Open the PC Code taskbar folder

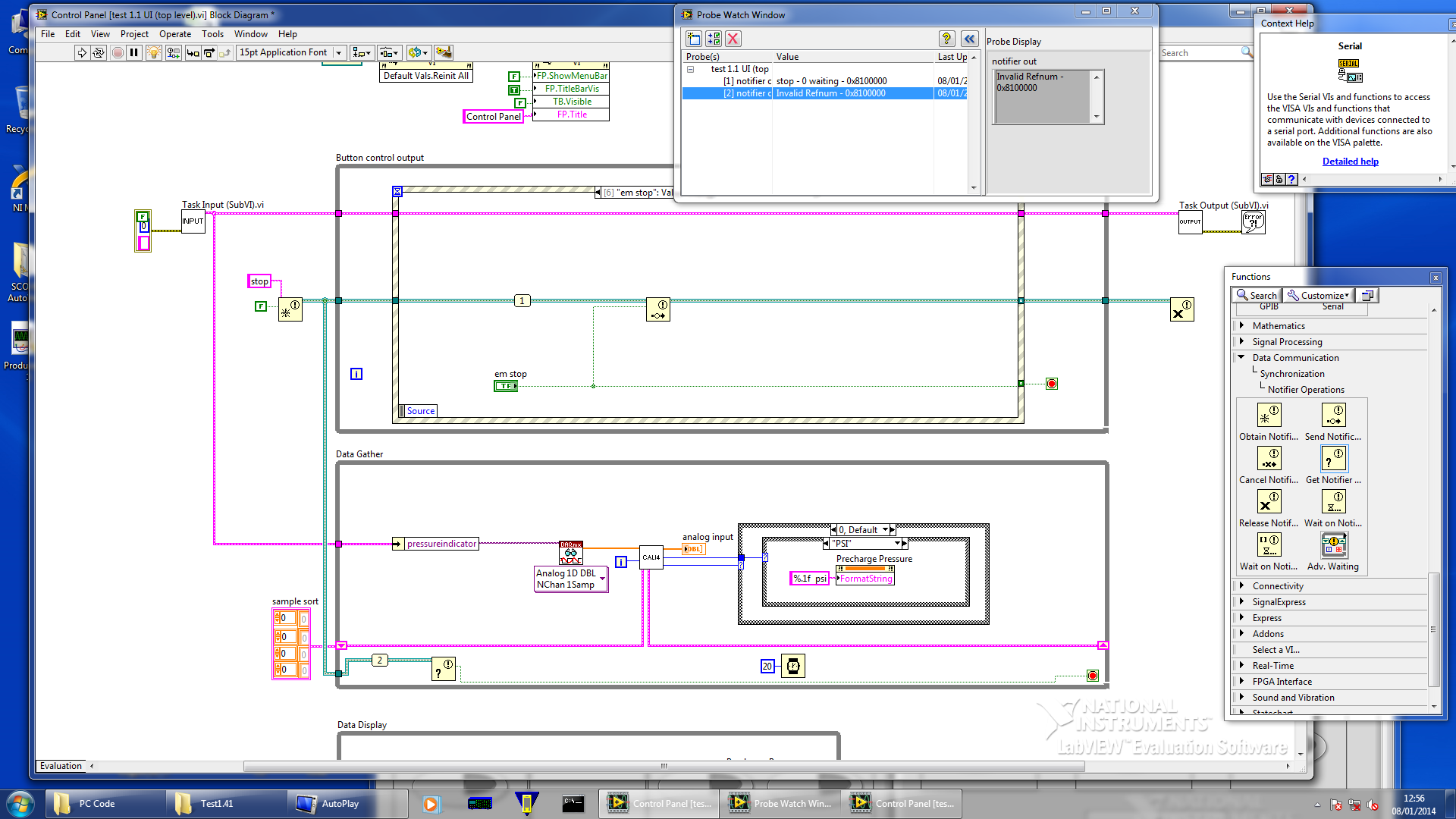coord(105,804)
